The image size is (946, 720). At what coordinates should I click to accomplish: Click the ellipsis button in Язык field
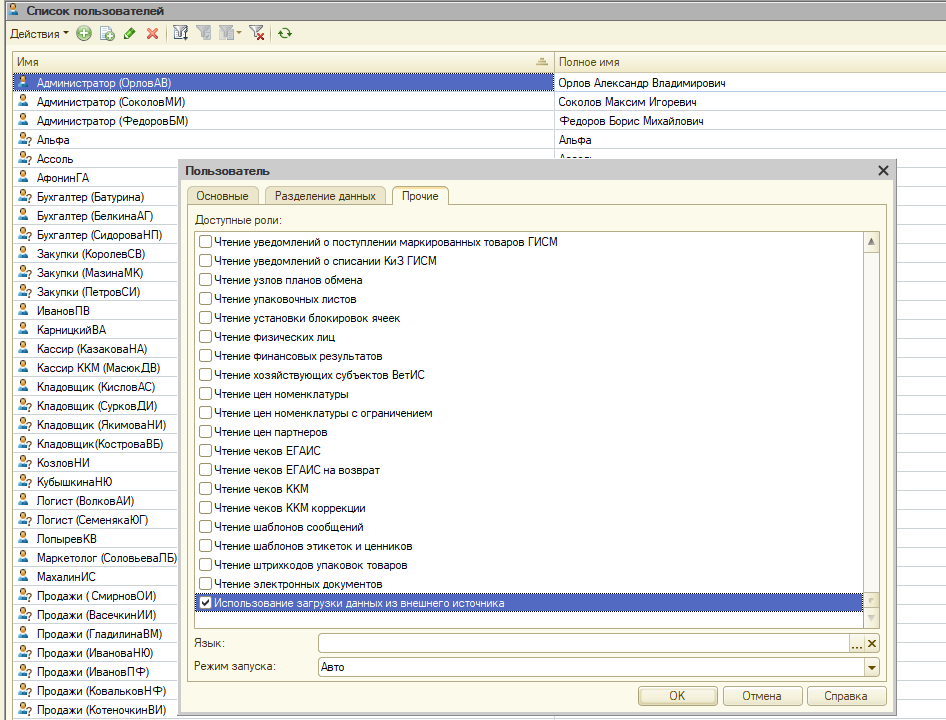[x=857, y=644]
